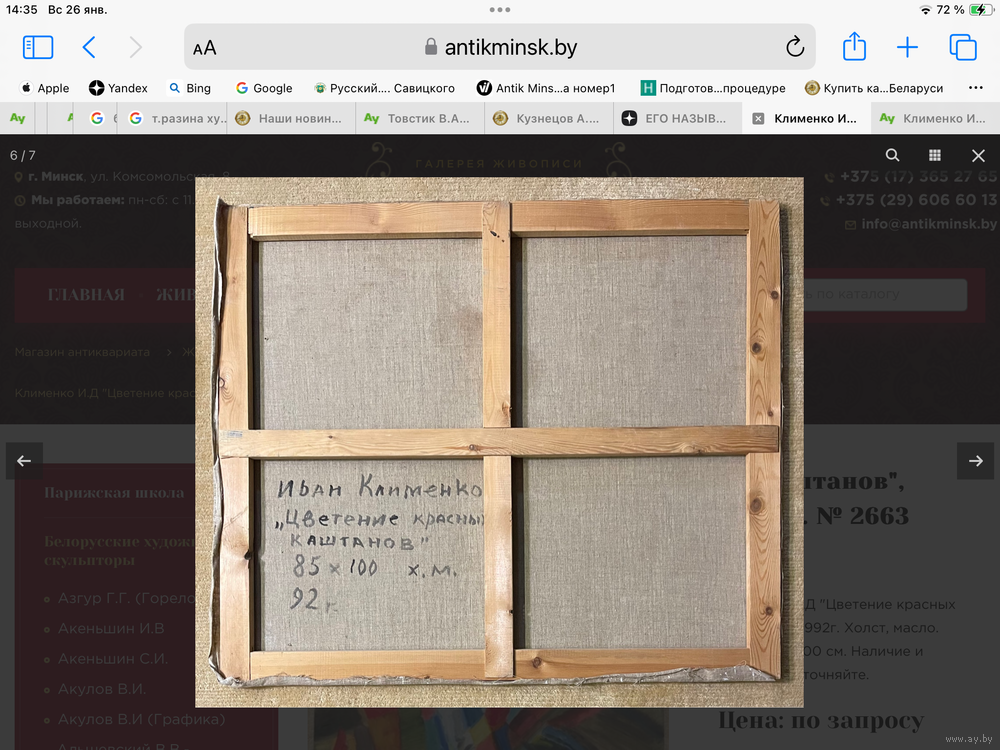
Task: Close the active Клименко И. tab
Action: pos(758,118)
